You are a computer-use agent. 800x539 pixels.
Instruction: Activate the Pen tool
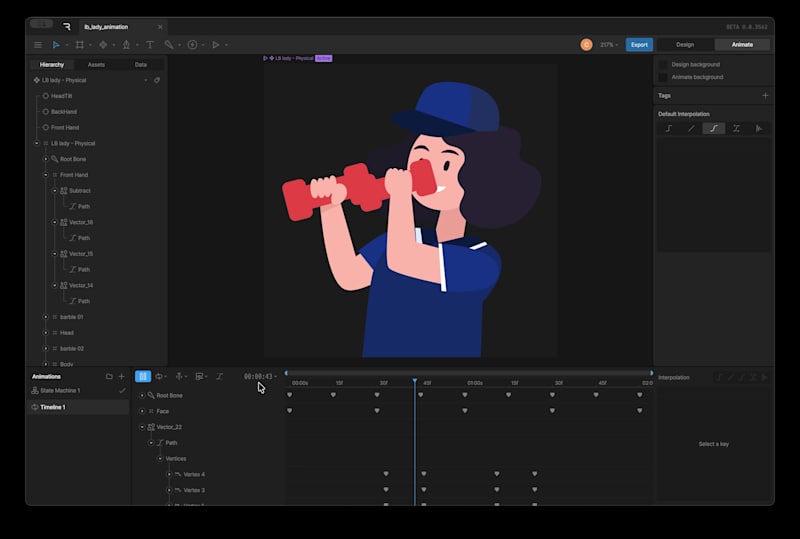click(127, 45)
